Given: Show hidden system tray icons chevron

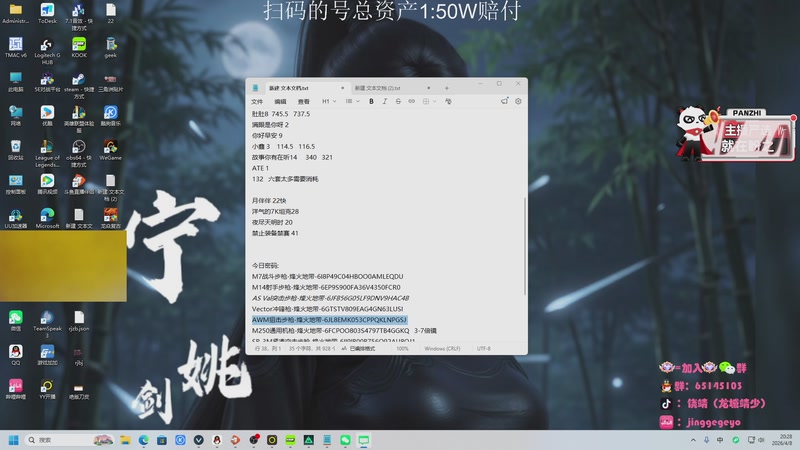Looking at the screenshot, I should tap(693, 440).
